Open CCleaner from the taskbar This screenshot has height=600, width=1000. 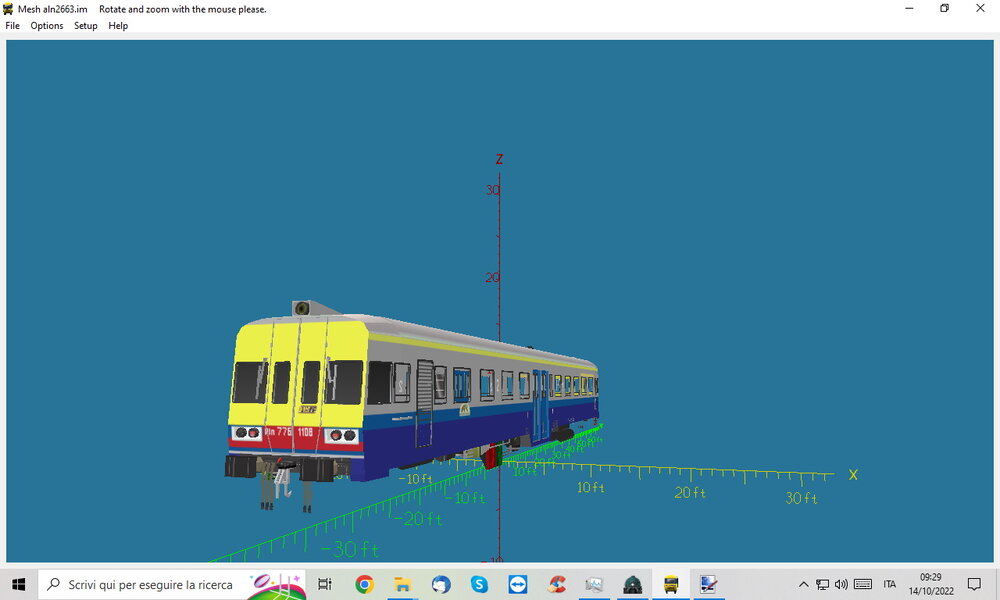pyautogui.click(x=556, y=584)
